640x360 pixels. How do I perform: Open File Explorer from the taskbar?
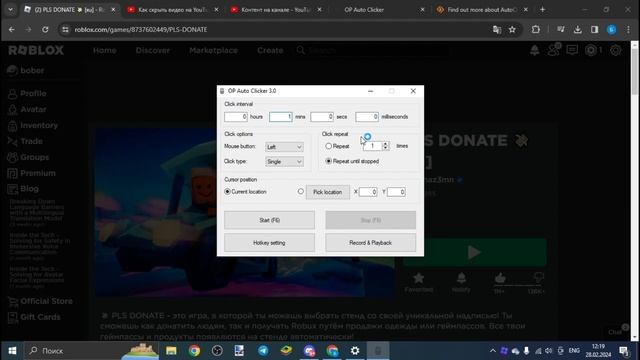click(171, 351)
